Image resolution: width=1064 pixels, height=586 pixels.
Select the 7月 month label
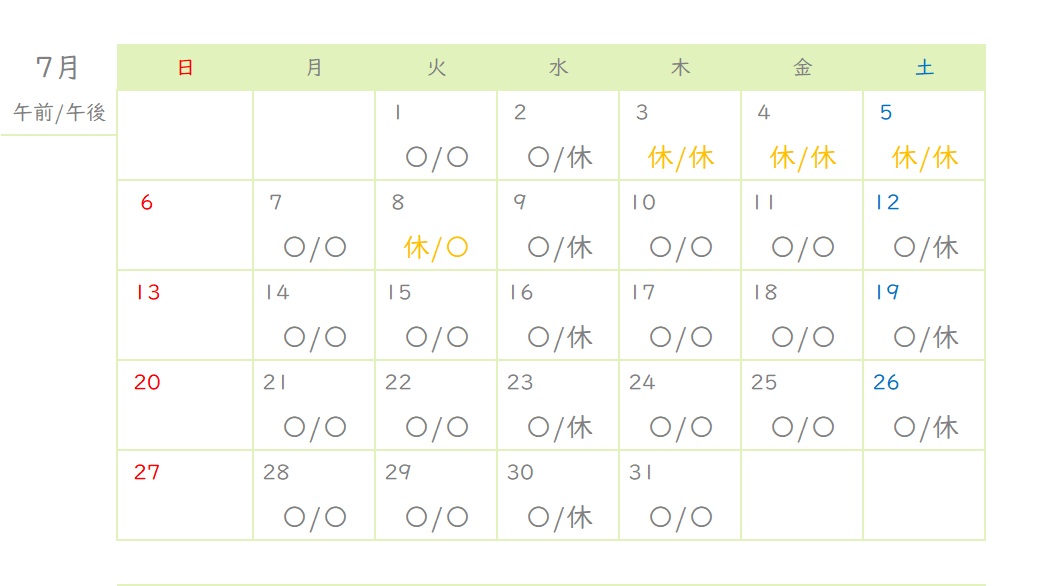pos(58,68)
